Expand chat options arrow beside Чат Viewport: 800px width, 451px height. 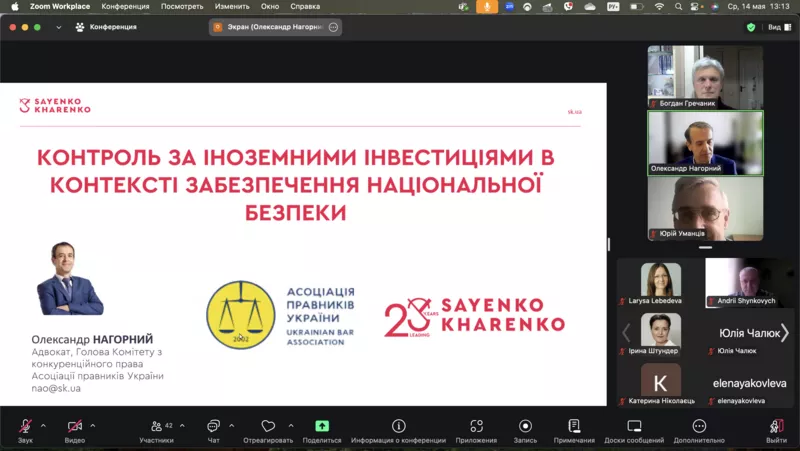click(232, 425)
